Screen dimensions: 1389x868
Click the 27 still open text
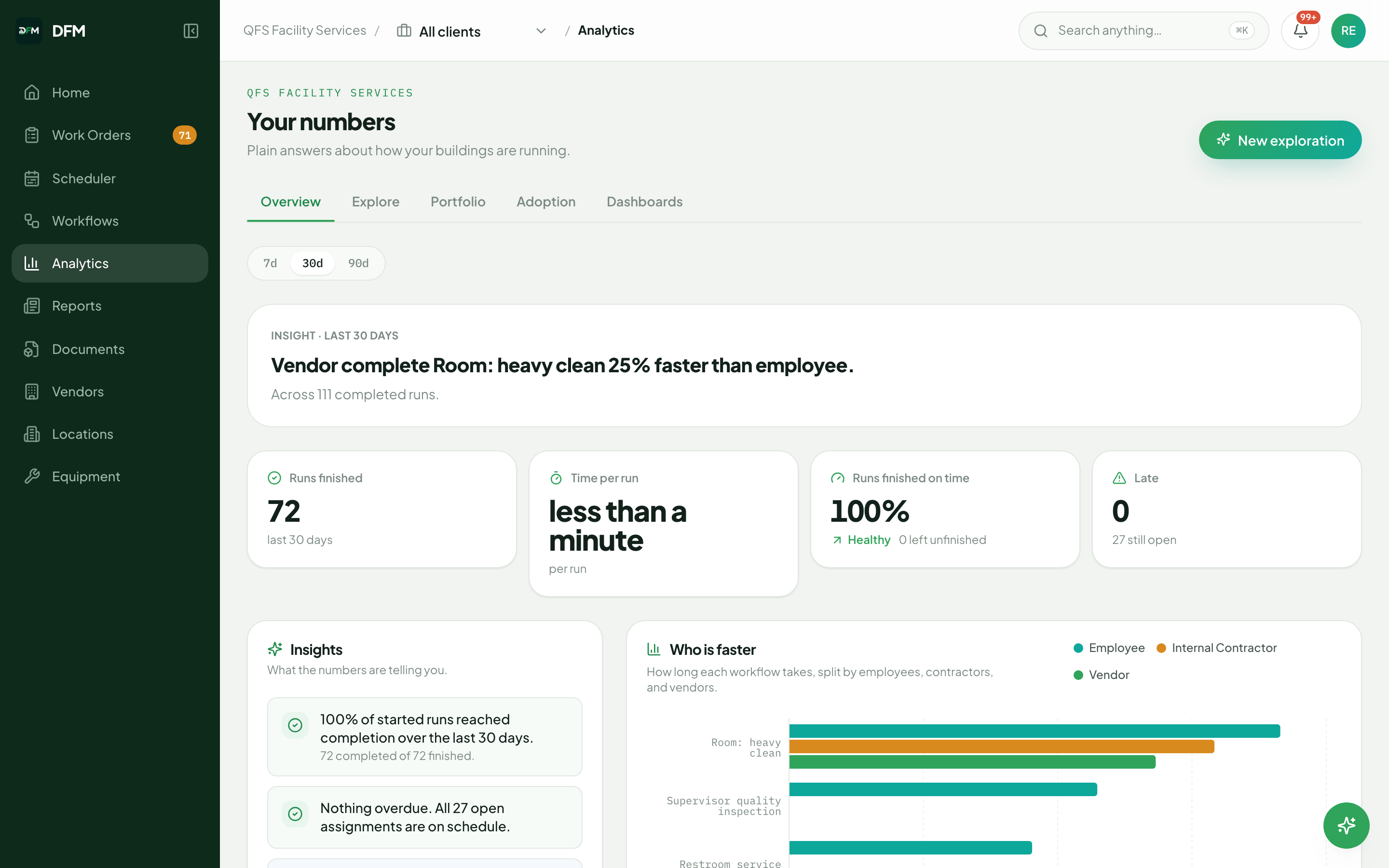tap(1144, 540)
